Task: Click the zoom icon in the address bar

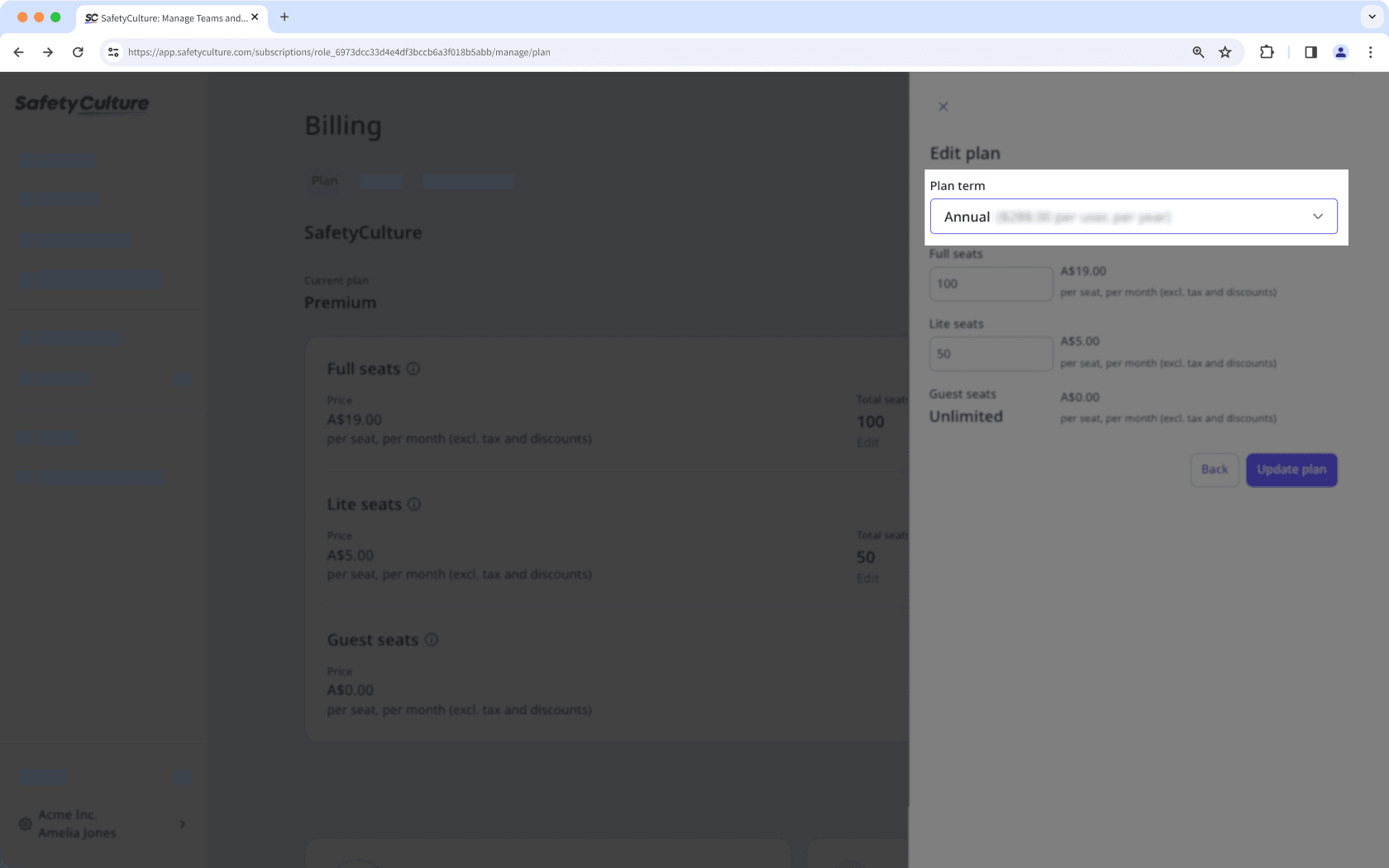Action: 1198,51
